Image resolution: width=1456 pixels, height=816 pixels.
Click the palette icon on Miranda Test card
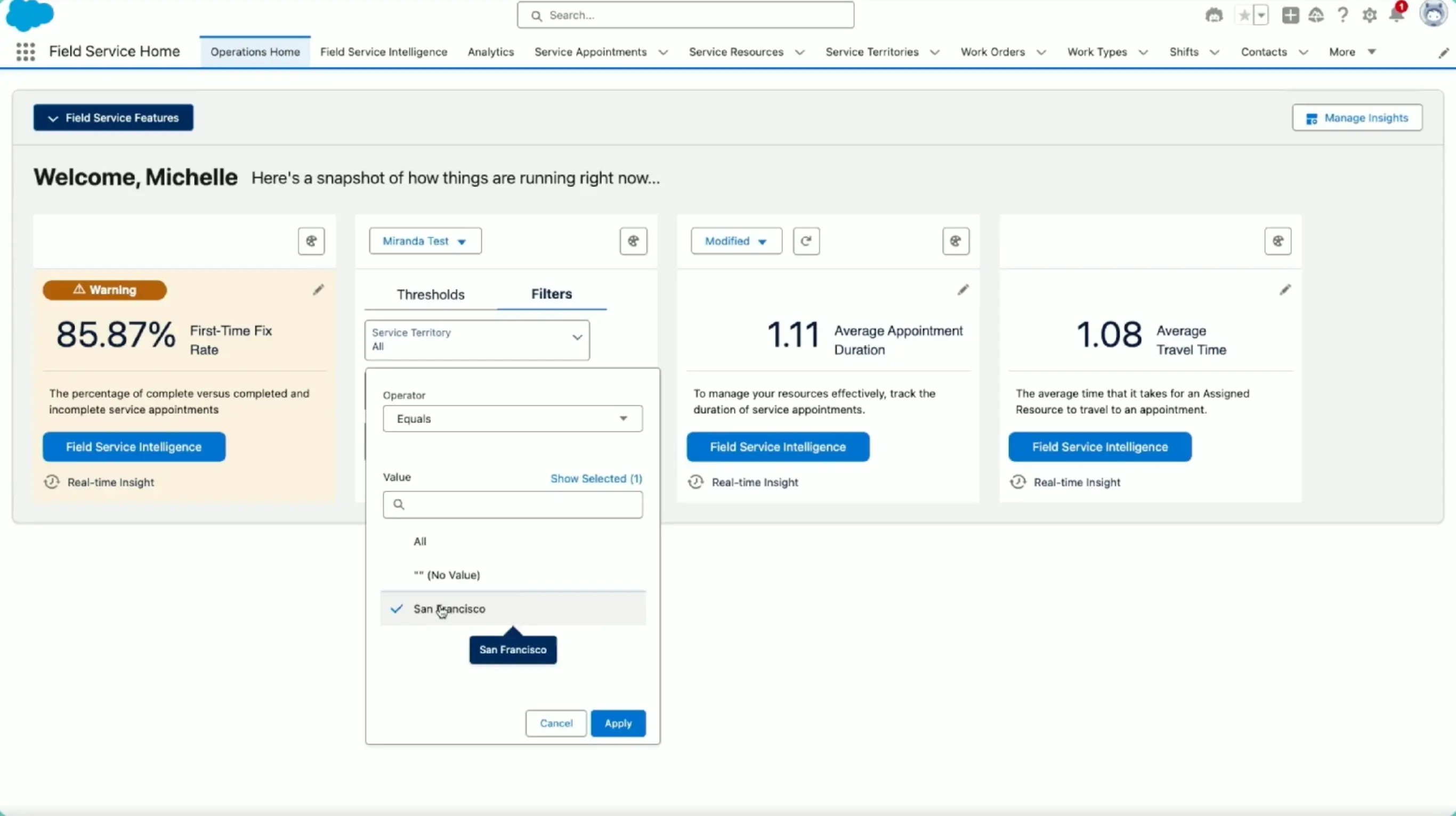point(633,241)
